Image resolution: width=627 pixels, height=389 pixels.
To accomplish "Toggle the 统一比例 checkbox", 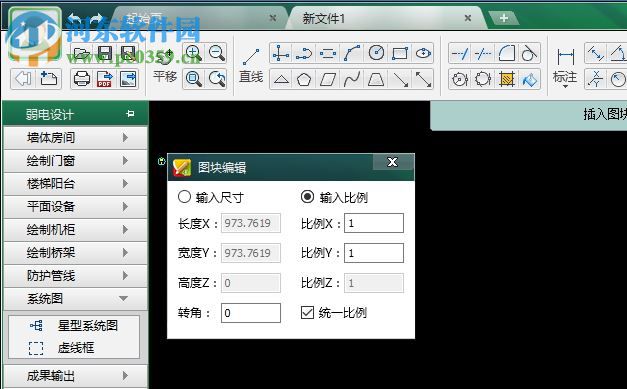I will click(307, 312).
